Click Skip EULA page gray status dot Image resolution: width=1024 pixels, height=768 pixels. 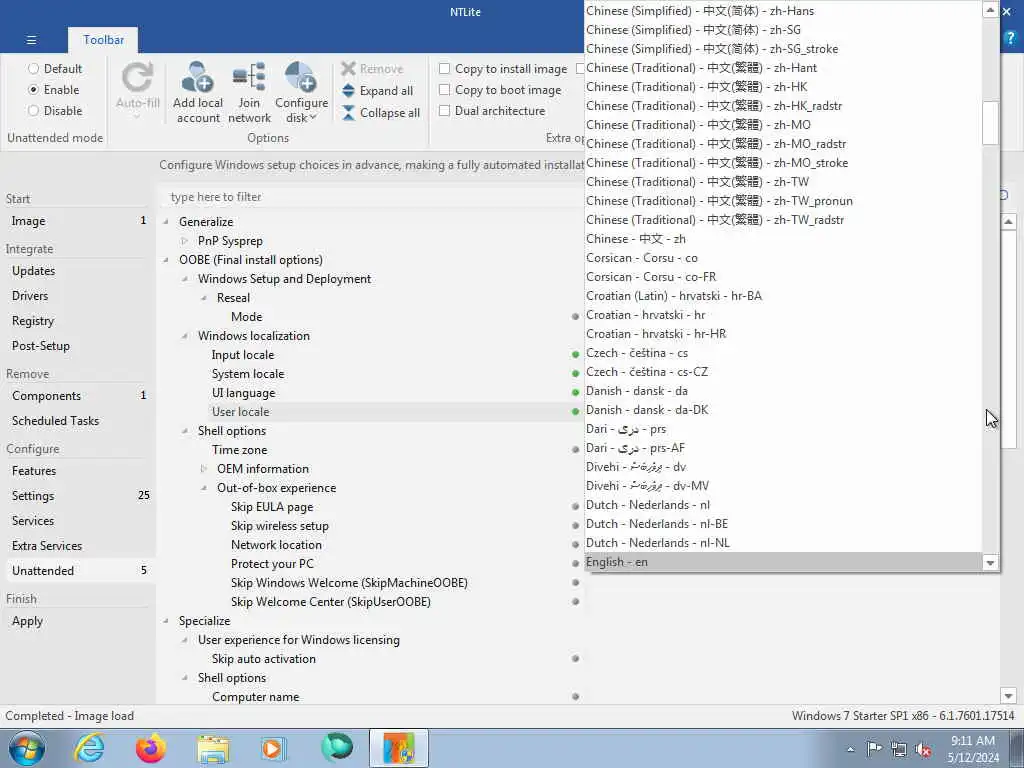[x=575, y=506]
